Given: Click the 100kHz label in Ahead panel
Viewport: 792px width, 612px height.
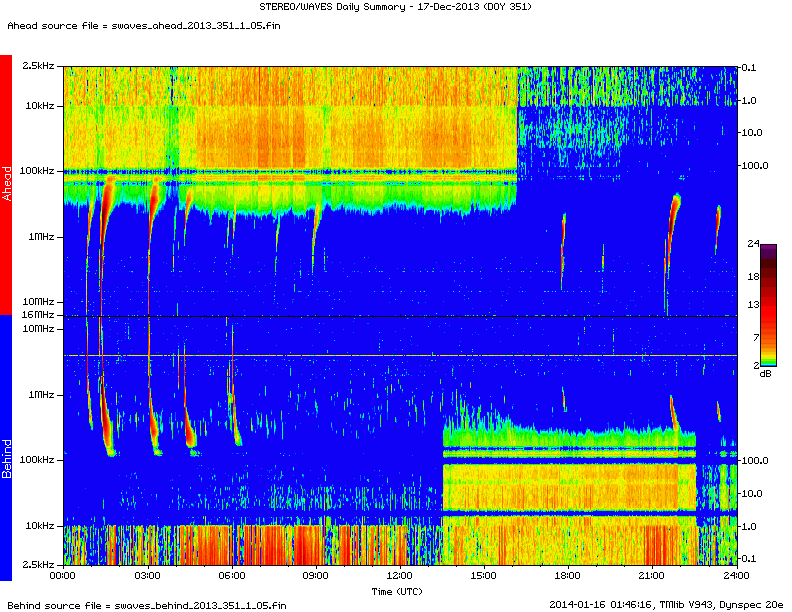Looking at the screenshot, I should pos(38,171).
